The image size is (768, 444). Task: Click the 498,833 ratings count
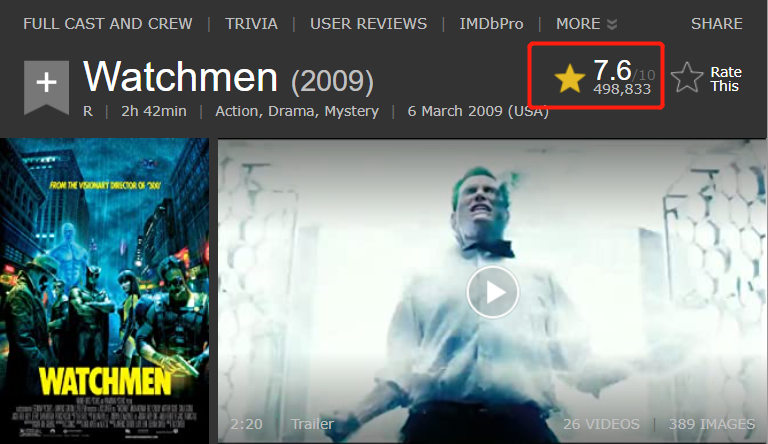click(x=622, y=89)
